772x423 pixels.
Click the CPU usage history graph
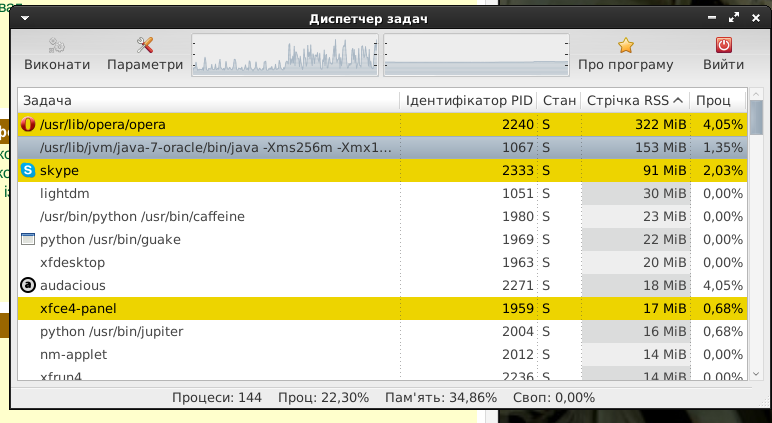(x=285, y=55)
